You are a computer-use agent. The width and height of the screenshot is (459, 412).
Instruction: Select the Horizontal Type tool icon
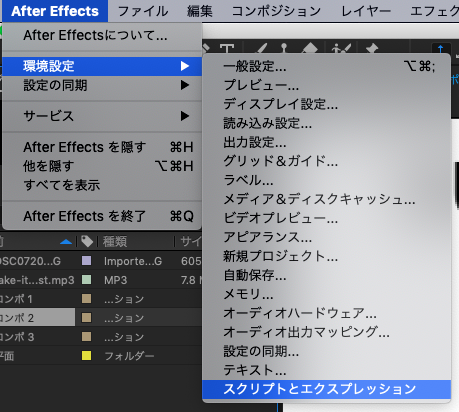[227, 49]
